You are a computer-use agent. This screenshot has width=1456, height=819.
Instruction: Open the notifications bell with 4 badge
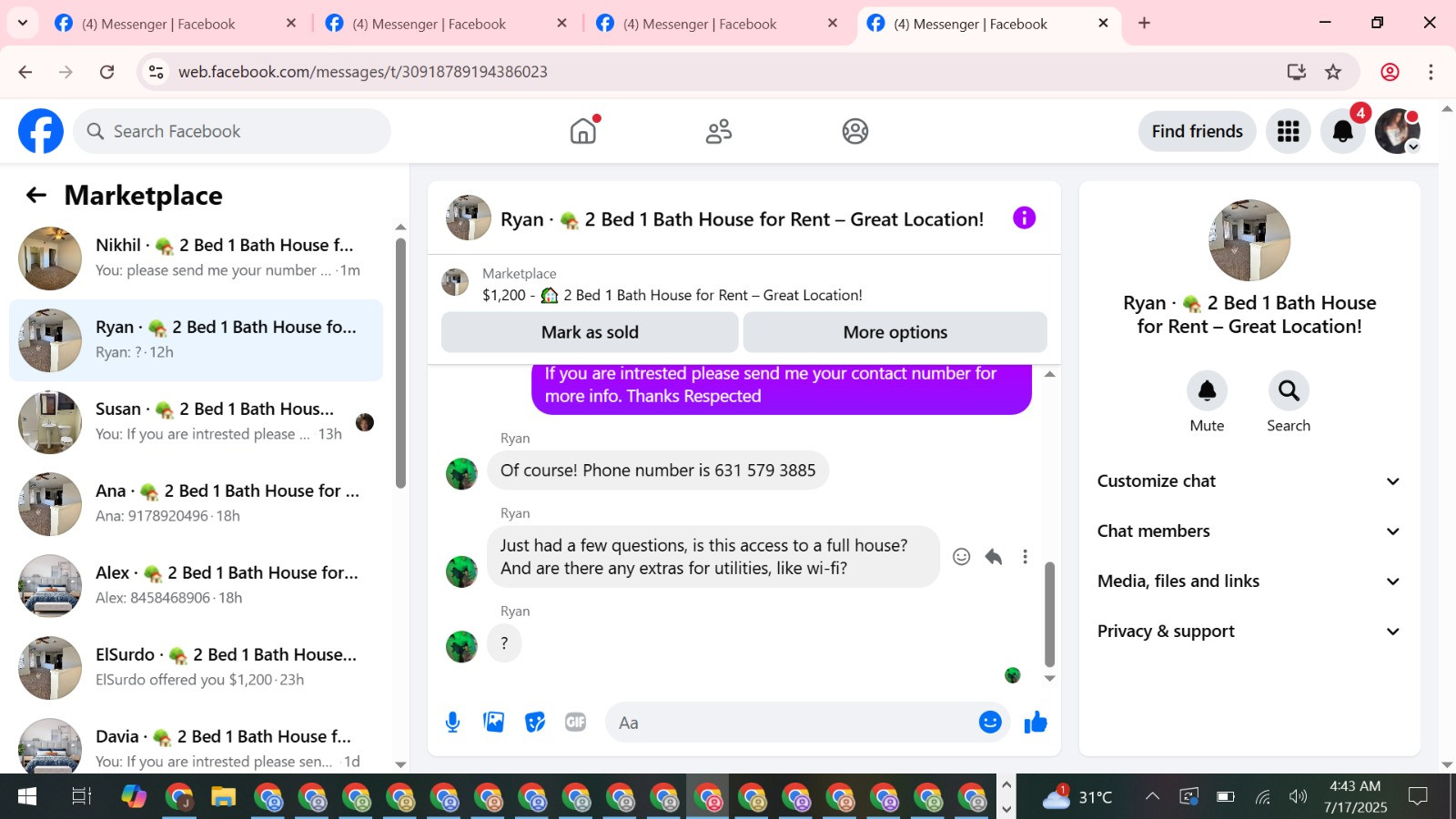point(1343,131)
